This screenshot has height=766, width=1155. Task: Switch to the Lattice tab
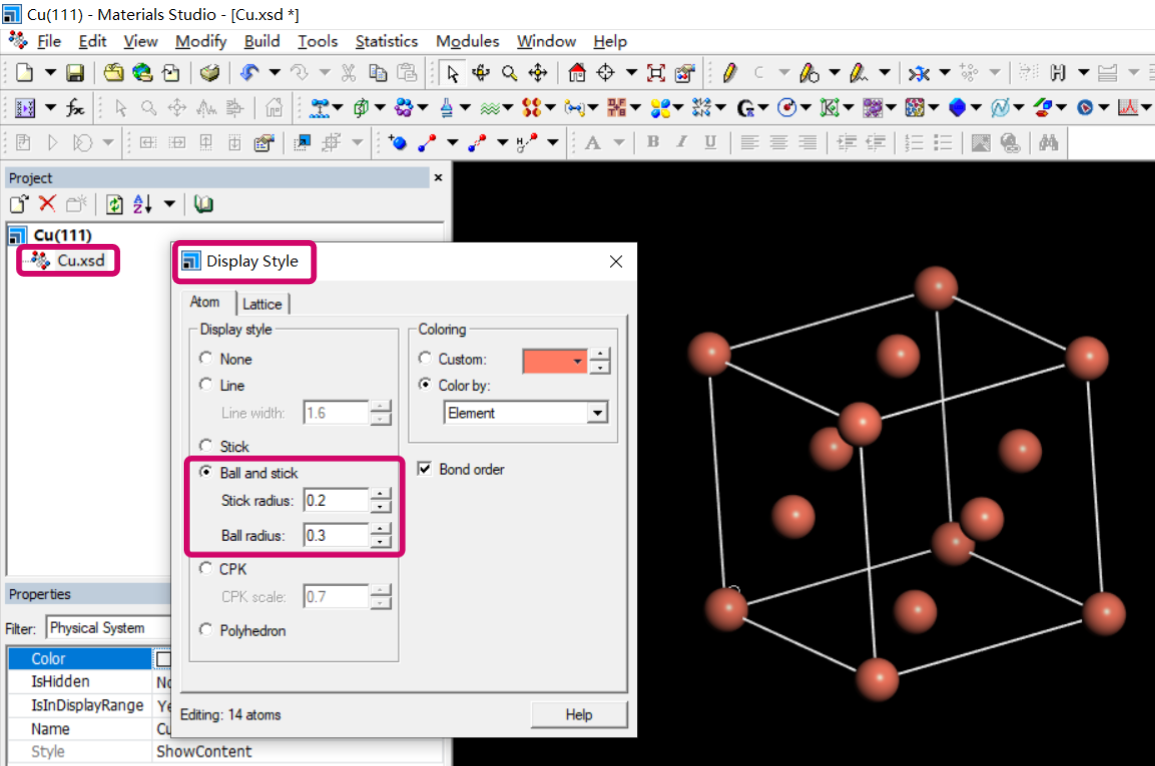click(263, 303)
